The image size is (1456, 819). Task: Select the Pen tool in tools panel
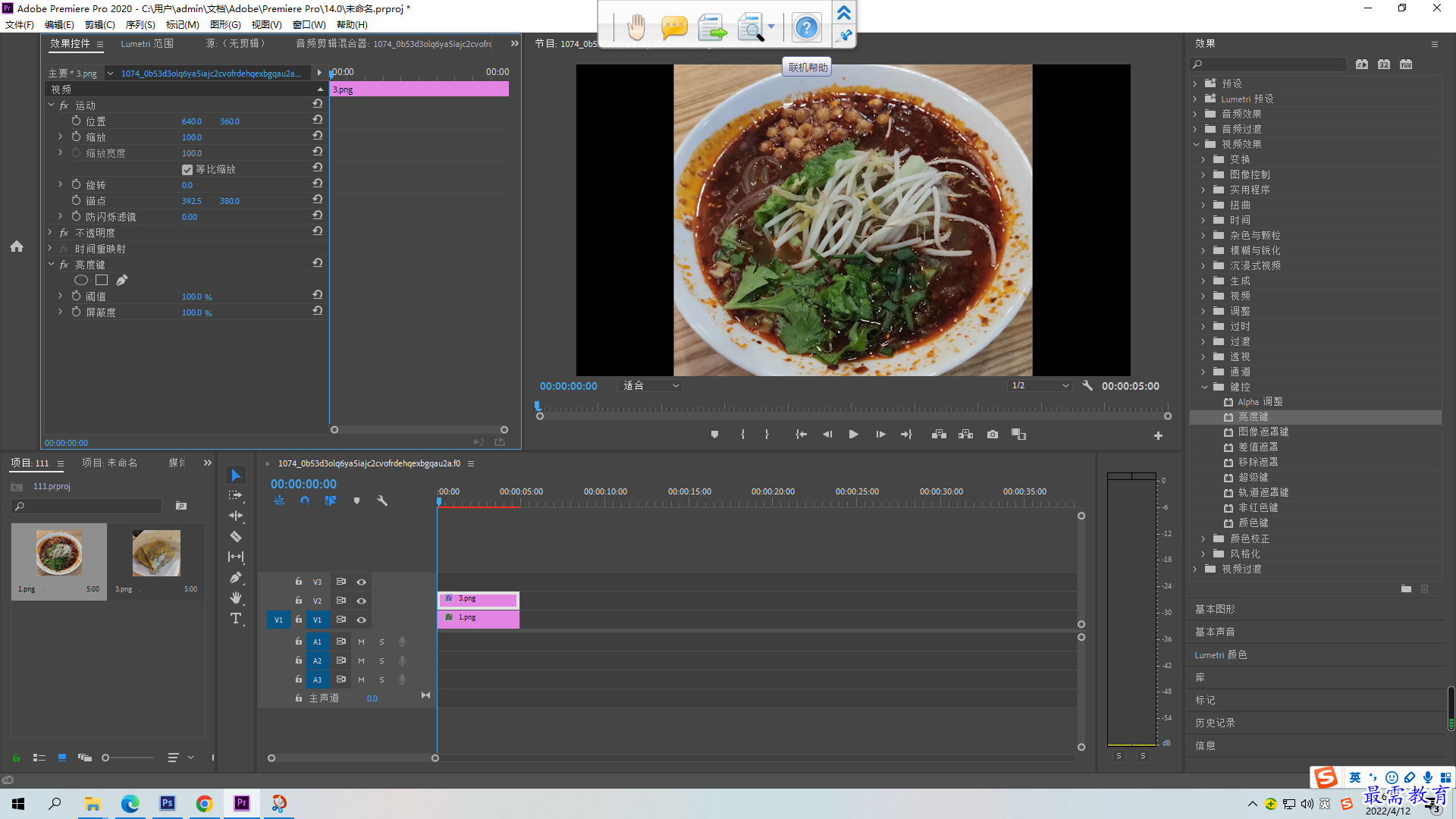point(236,577)
